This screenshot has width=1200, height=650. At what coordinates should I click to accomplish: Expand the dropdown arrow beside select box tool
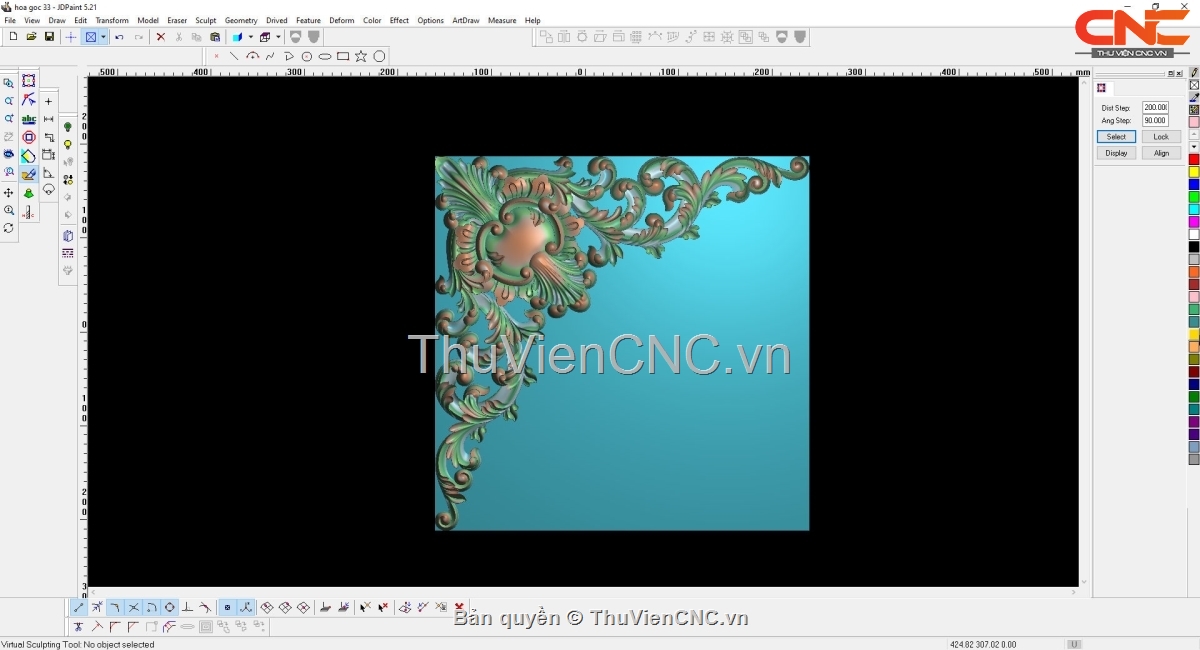[x=103, y=37]
